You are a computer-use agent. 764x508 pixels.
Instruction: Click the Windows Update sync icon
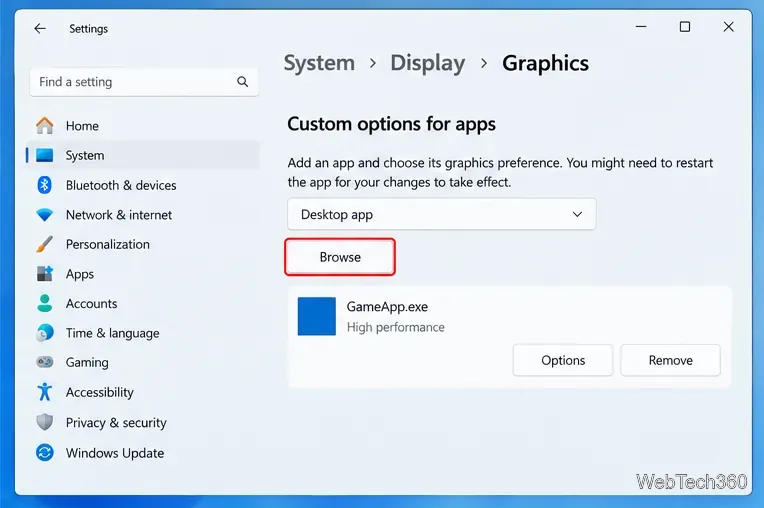[x=45, y=453]
